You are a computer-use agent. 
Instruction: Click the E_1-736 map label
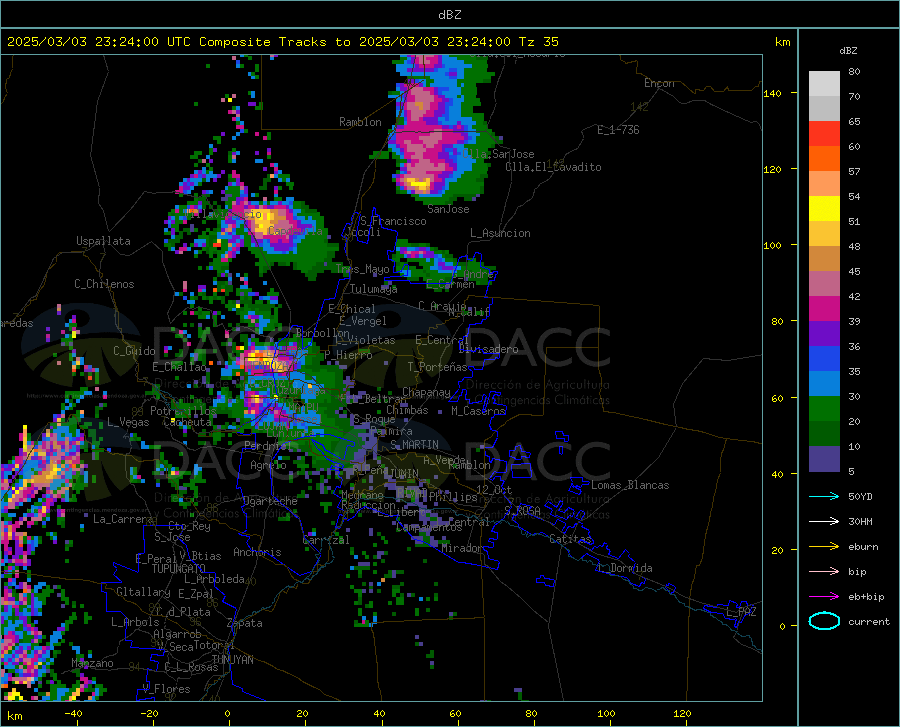point(618,130)
